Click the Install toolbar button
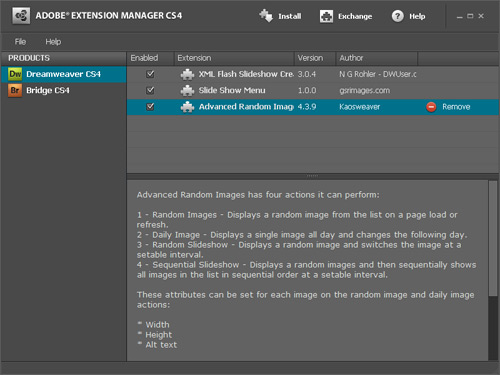500x375 pixels. [280, 16]
